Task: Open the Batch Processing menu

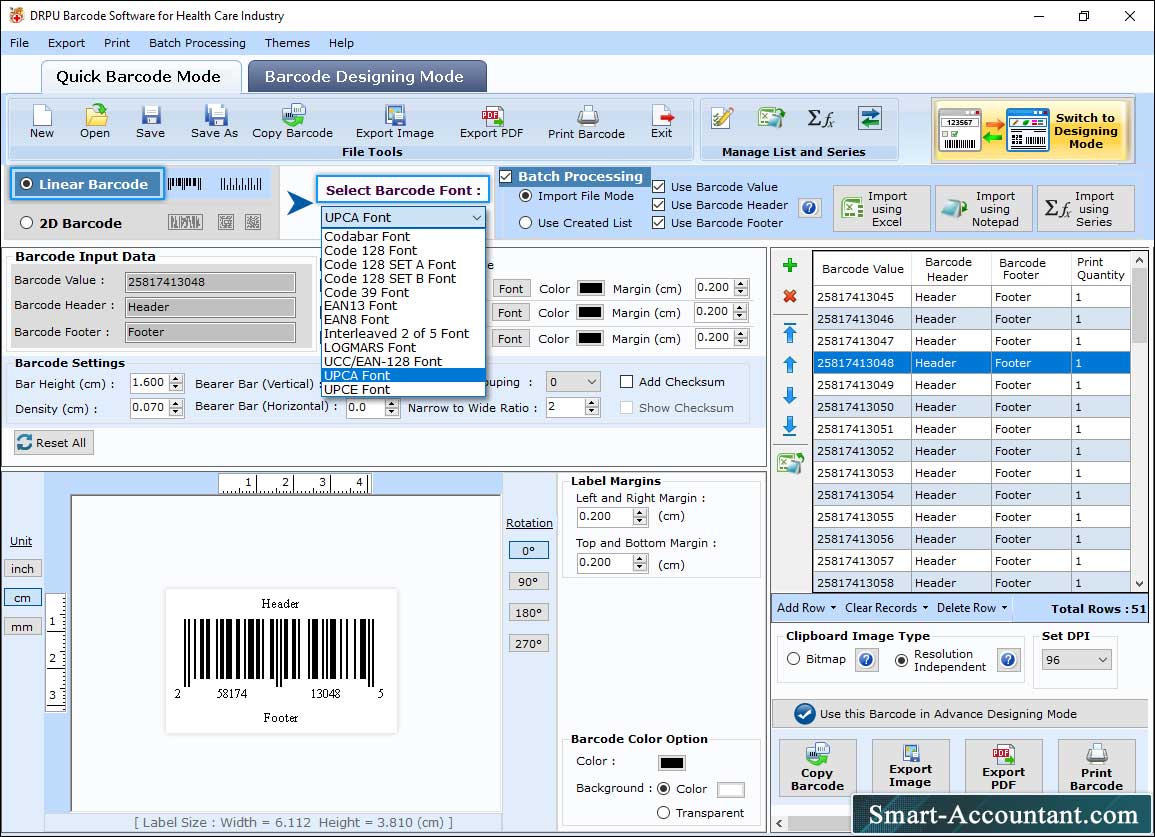Action: pos(197,43)
